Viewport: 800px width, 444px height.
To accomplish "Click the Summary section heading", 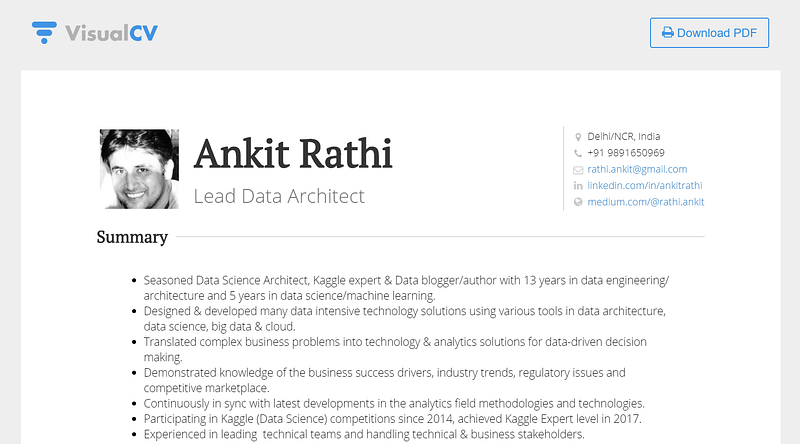I will [132, 237].
